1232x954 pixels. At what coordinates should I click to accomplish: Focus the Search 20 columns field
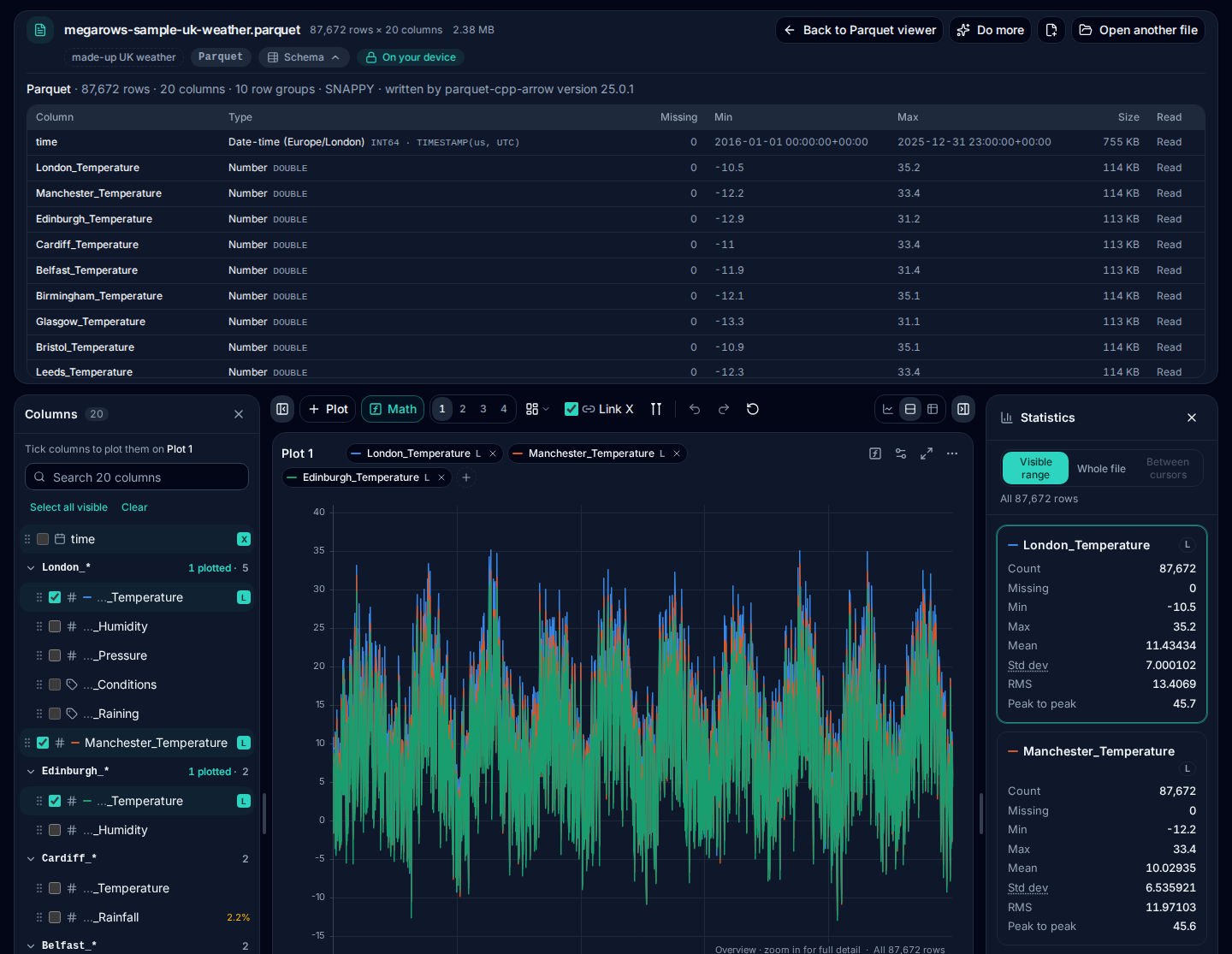pos(137,477)
